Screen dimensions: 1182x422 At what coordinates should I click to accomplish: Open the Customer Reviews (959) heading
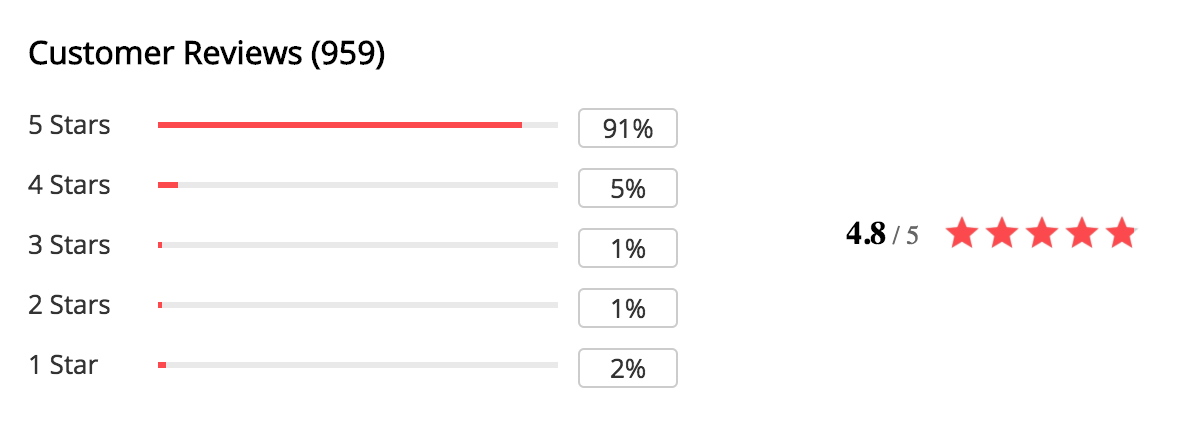tap(207, 54)
